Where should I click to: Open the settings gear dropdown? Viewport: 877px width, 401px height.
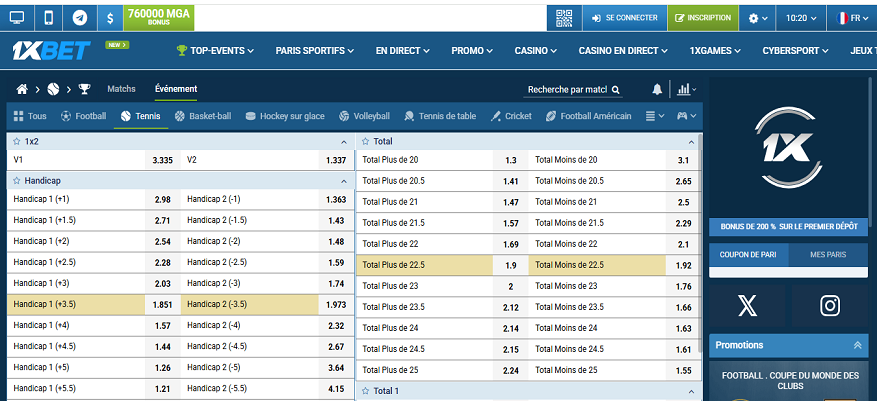[x=758, y=18]
